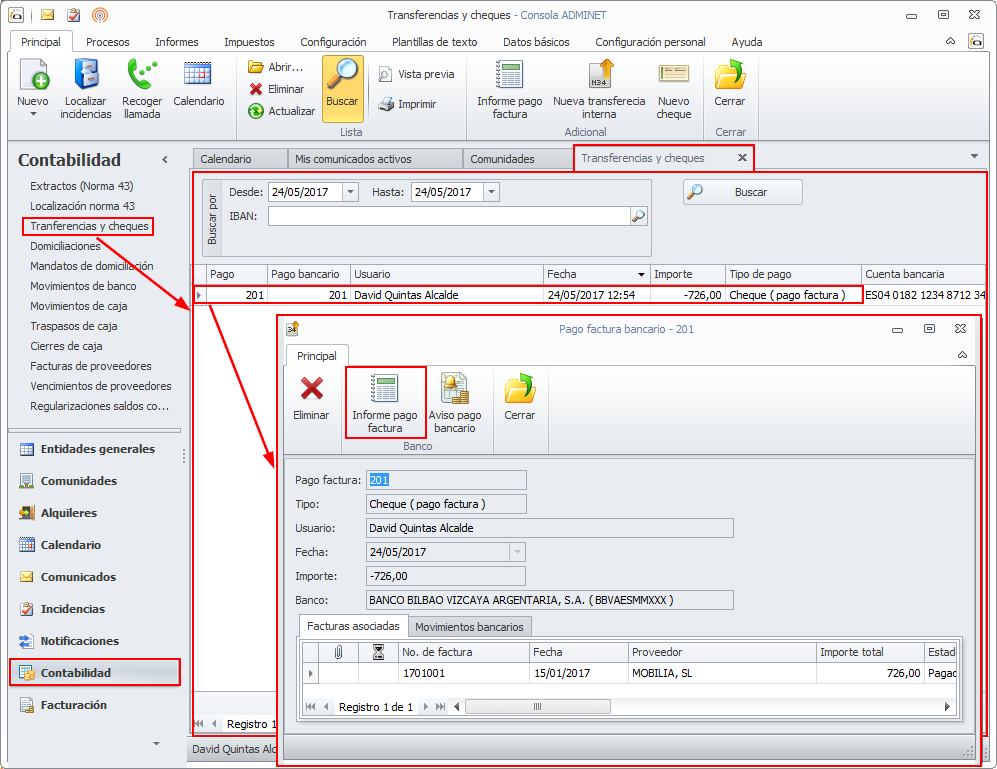Collapse the main ribbon chevron
This screenshot has height=769, width=997.
click(x=950, y=41)
